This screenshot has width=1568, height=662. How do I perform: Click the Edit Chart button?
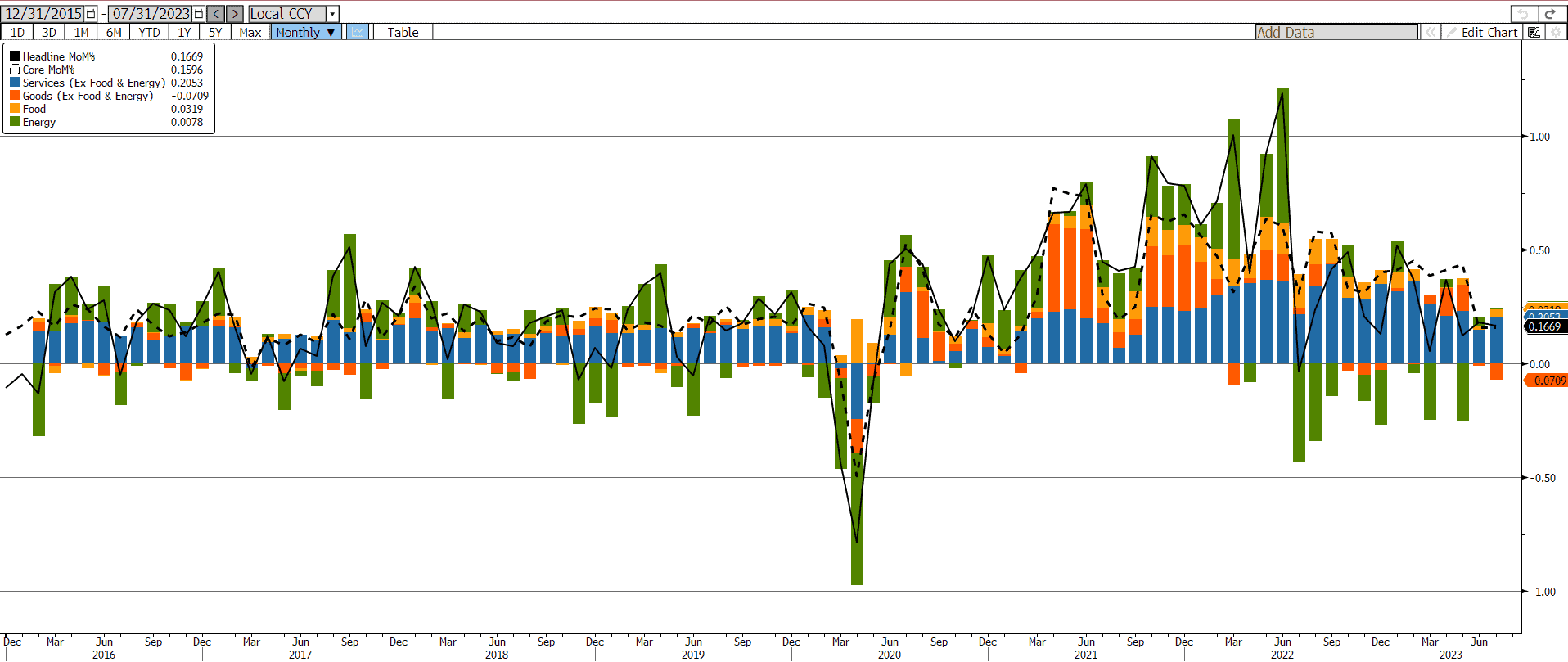click(x=1482, y=32)
